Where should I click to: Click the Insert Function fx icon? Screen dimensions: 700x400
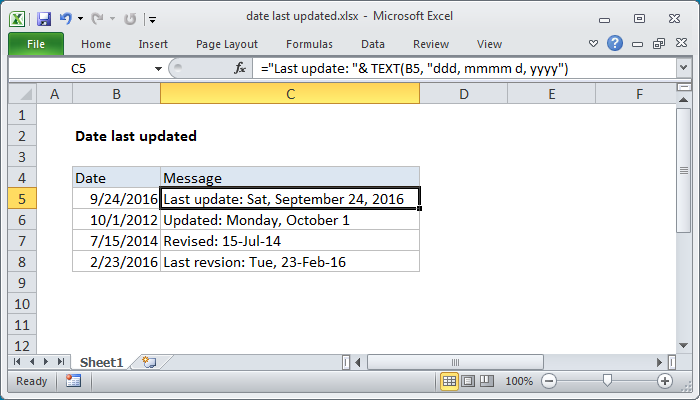[x=240, y=68]
